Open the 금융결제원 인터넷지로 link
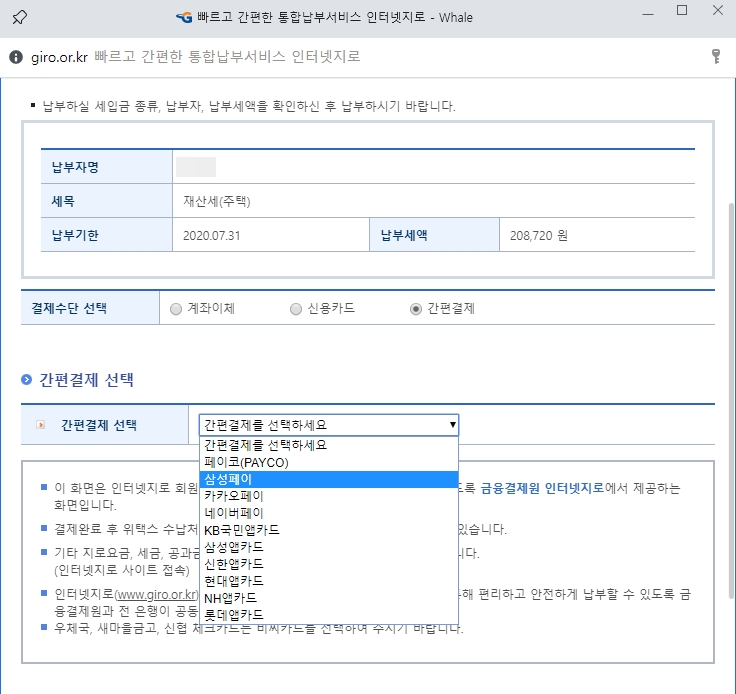The image size is (736, 694). (x=542, y=488)
